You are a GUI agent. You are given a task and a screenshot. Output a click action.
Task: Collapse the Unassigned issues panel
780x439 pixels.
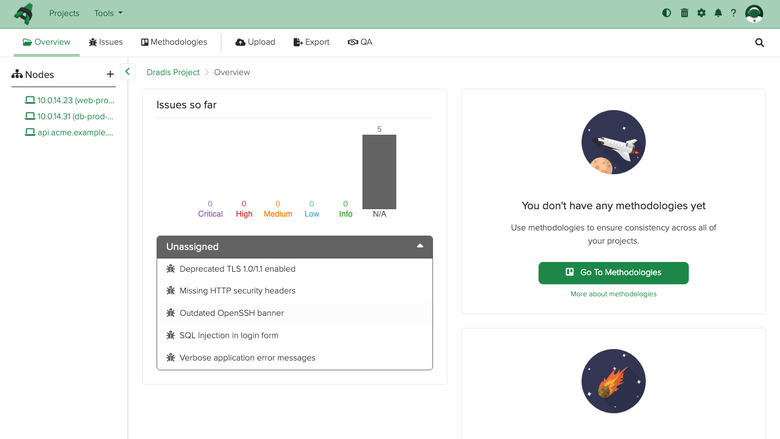point(420,246)
